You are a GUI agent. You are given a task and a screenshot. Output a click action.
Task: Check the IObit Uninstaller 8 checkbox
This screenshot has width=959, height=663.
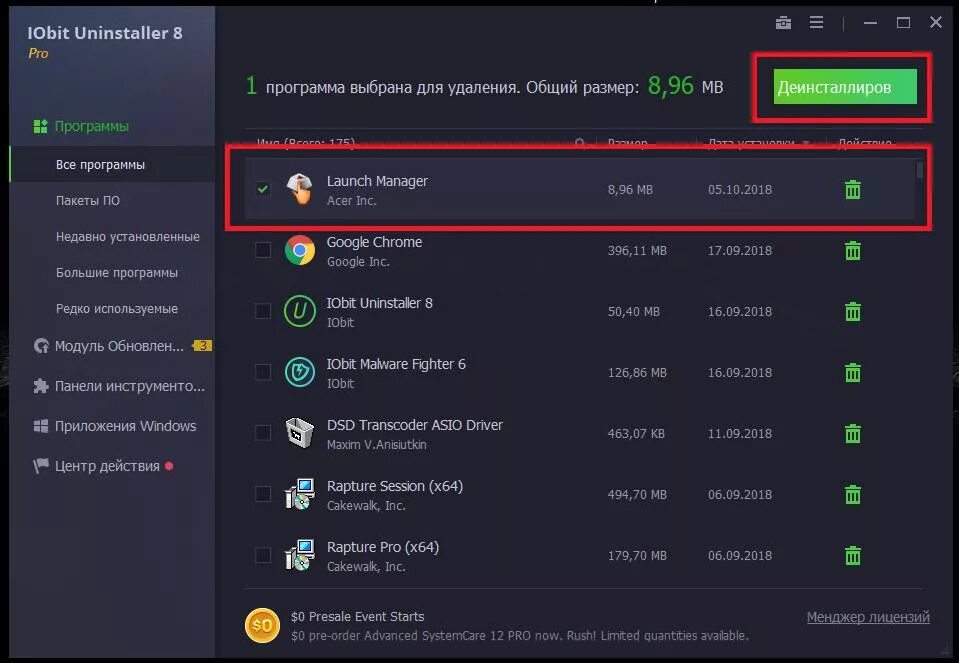pyautogui.click(x=263, y=311)
